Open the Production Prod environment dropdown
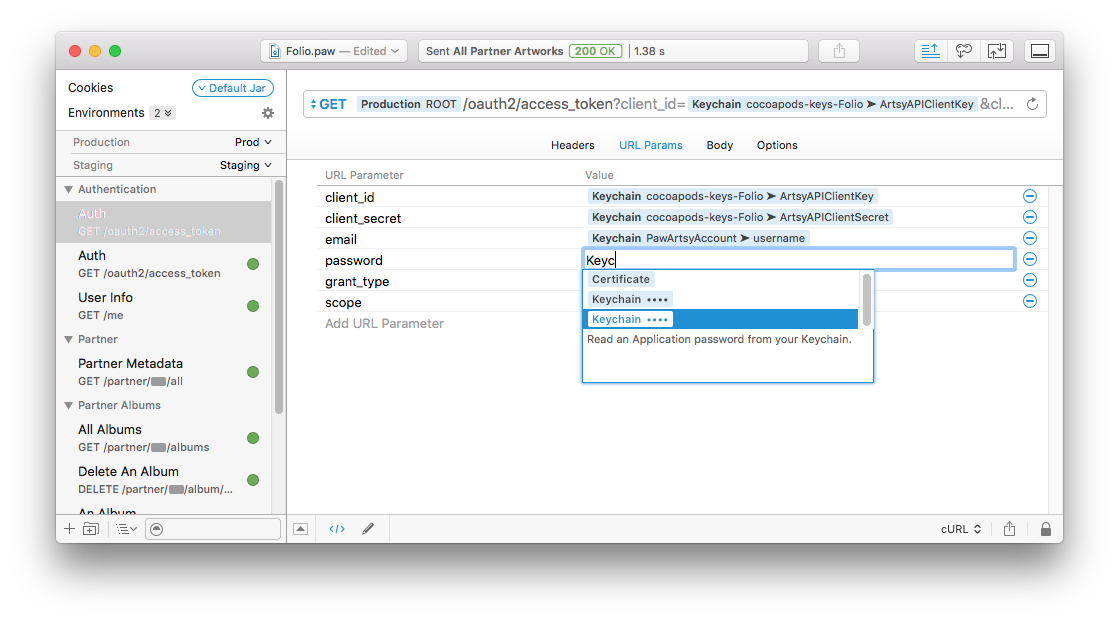 coord(253,142)
